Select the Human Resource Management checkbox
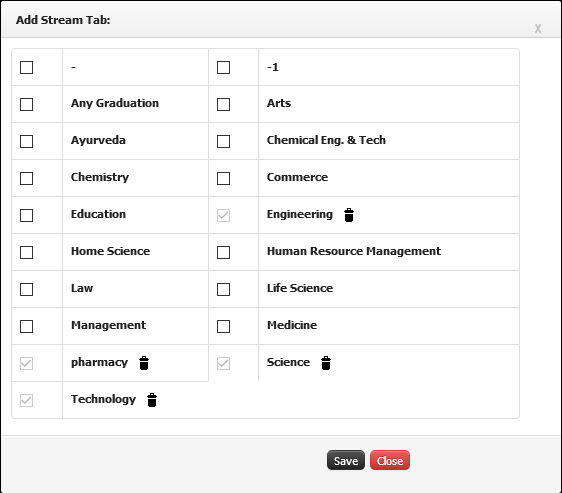 coord(223,252)
